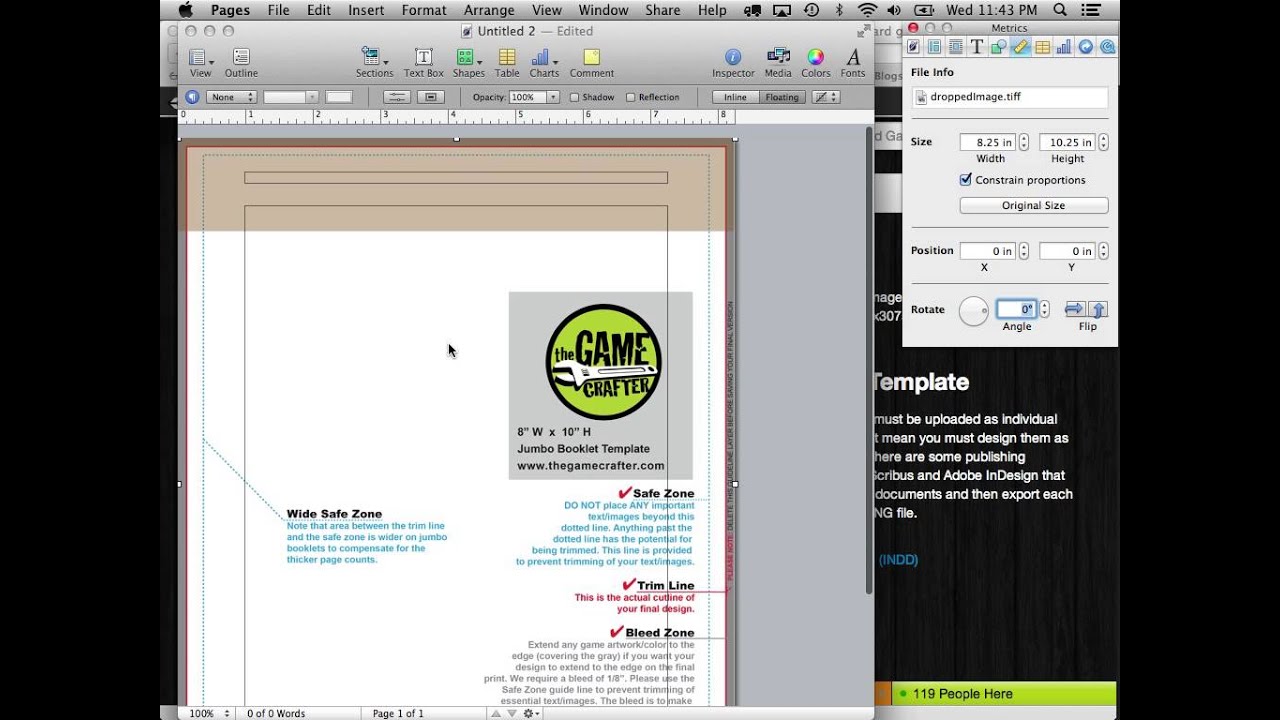
Task: Open the text wrap options dropdown
Action: coord(826,97)
